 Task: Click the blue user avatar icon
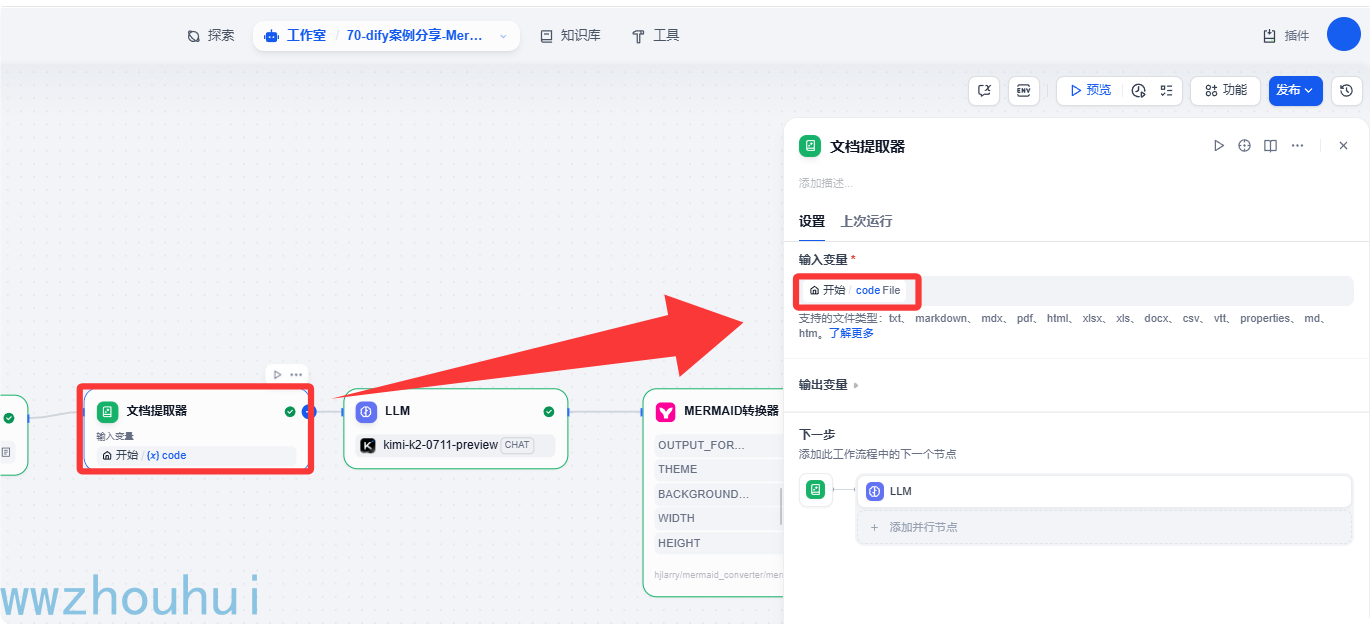[x=1342, y=33]
